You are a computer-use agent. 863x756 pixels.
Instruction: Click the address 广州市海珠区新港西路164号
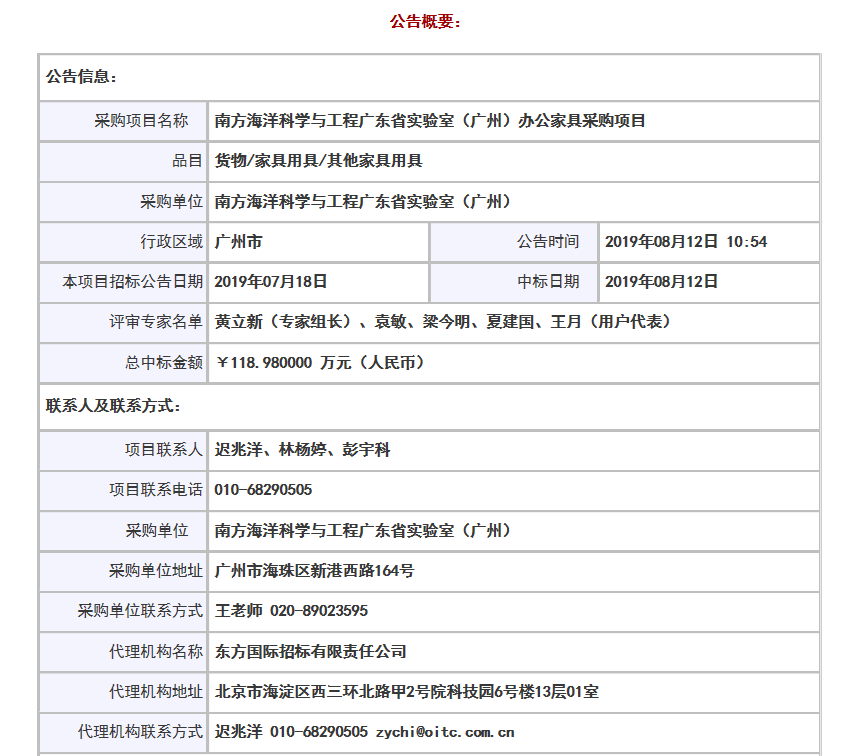tap(314, 571)
